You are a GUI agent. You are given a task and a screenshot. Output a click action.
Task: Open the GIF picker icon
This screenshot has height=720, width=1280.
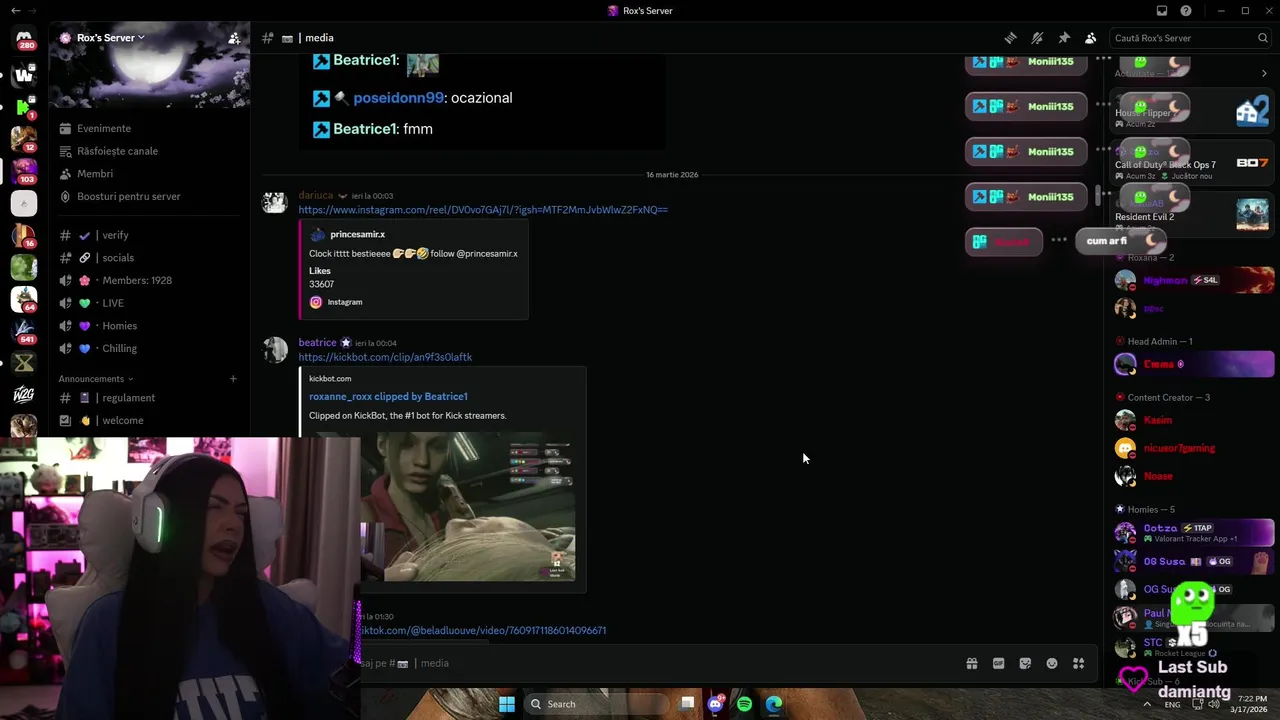tap(998, 663)
